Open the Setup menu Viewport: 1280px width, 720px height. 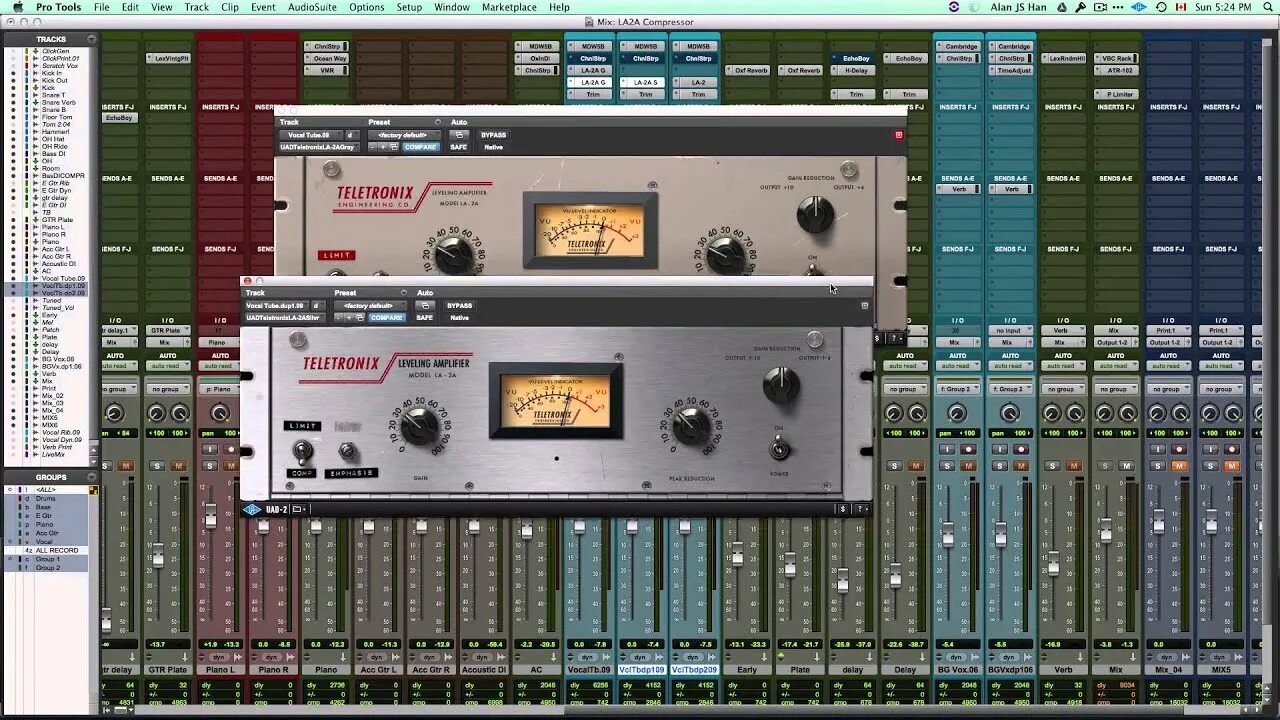(x=409, y=7)
